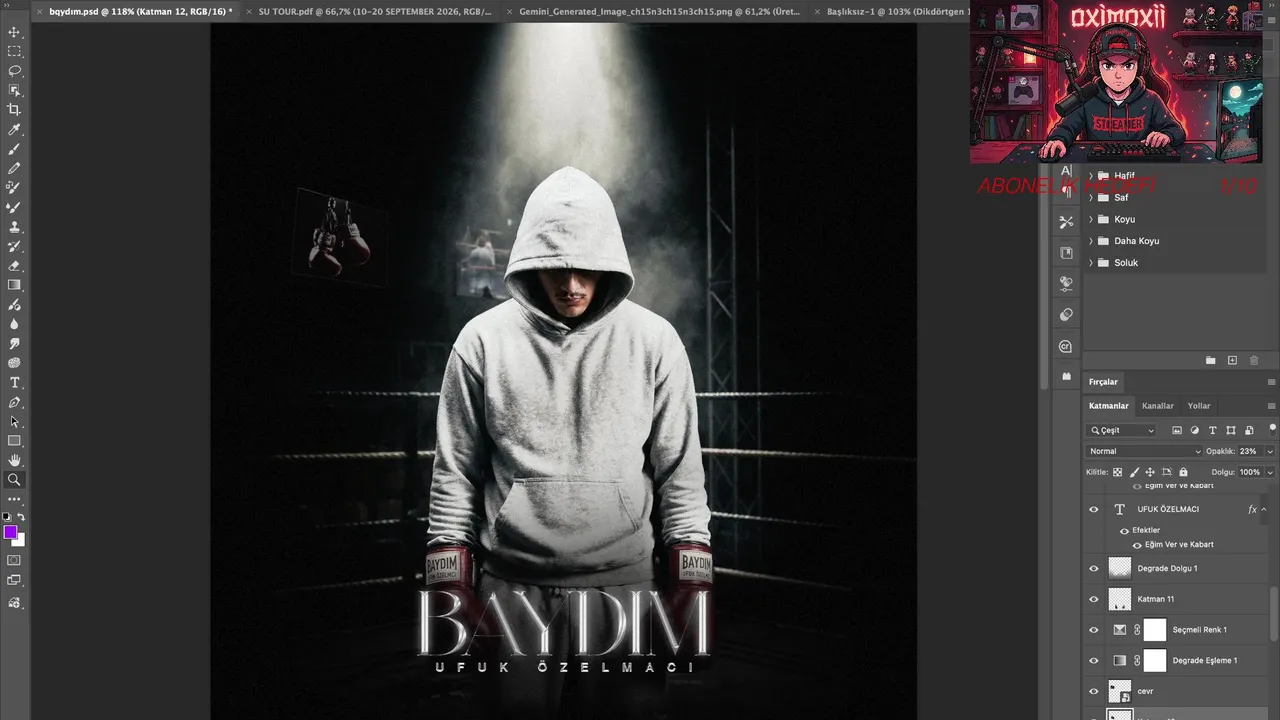The image size is (1280, 720).
Task: Click the foreground purple color swatch
Action: coord(10,532)
